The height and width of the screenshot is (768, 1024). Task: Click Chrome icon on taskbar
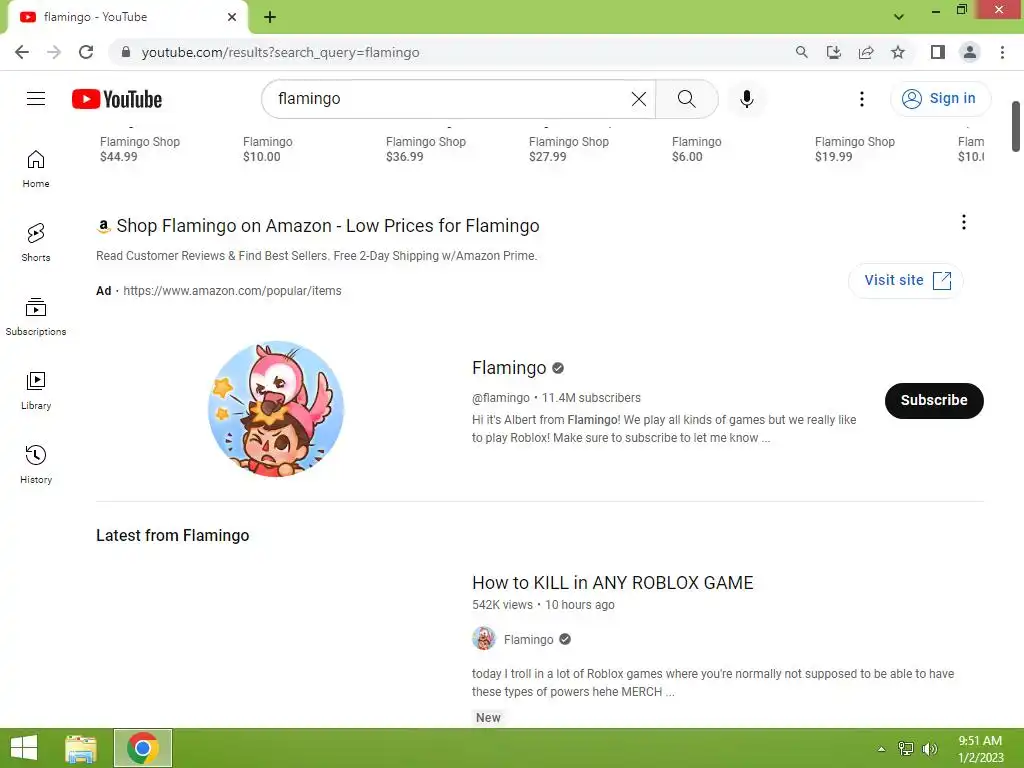pyautogui.click(x=143, y=748)
